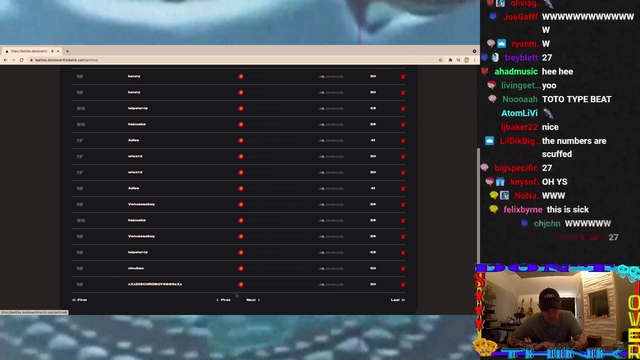Click the score 45 in lelpeleroy 20 row
The width and height of the screenshot is (640, 360).
tap(373, 108)
